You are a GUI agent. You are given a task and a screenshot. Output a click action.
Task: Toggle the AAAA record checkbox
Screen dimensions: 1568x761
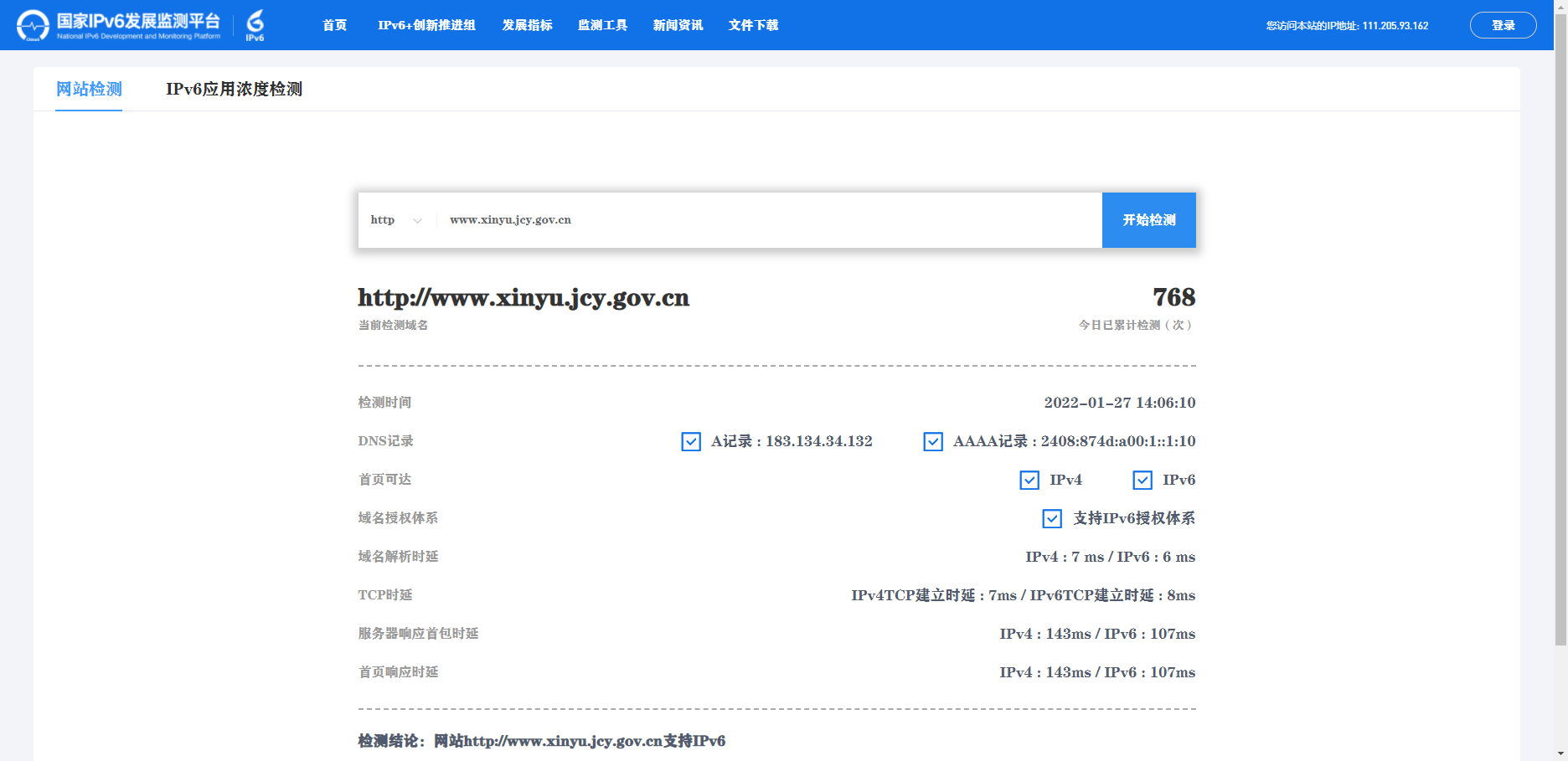click(x=933, y=441)
